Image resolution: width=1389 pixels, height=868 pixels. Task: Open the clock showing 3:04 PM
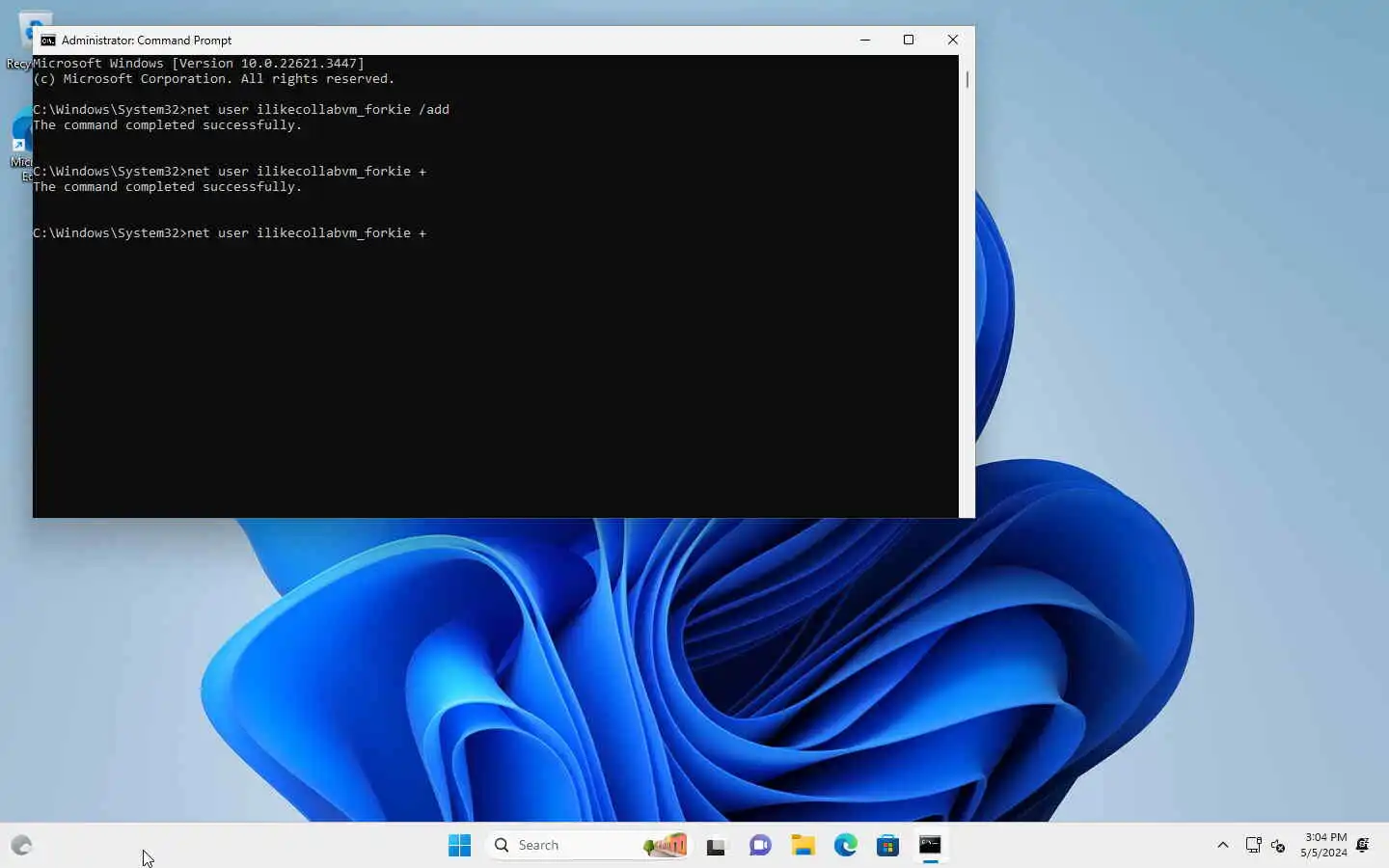click(x=1323, y=845)
